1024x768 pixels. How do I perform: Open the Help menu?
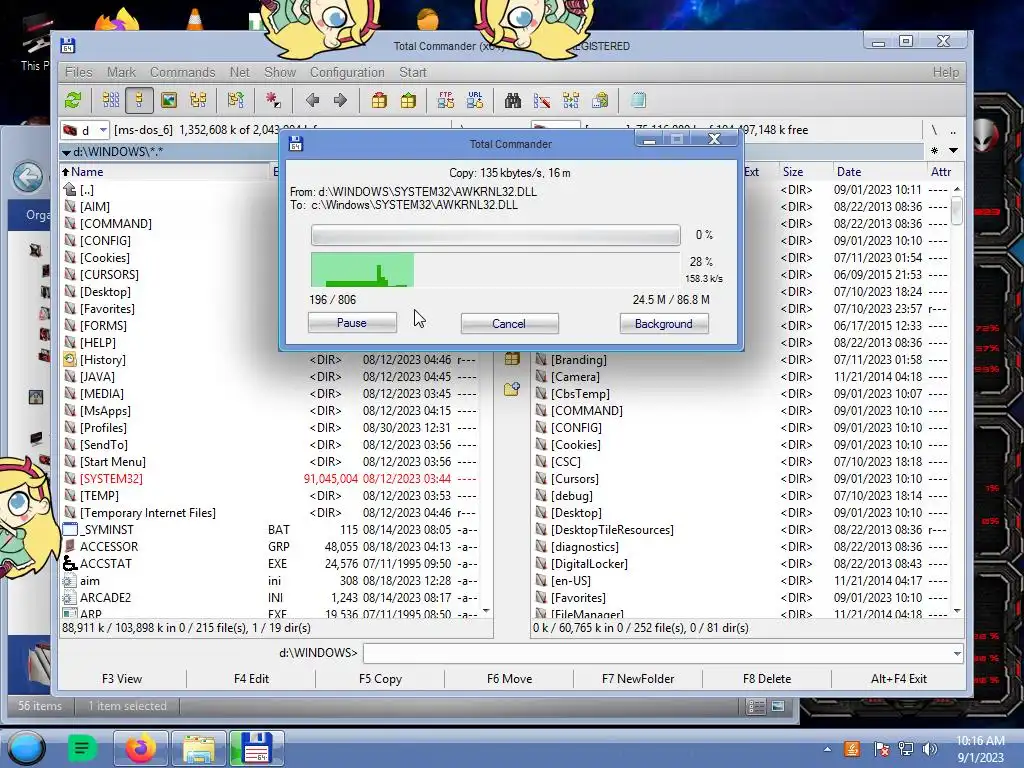coord(946,72)
